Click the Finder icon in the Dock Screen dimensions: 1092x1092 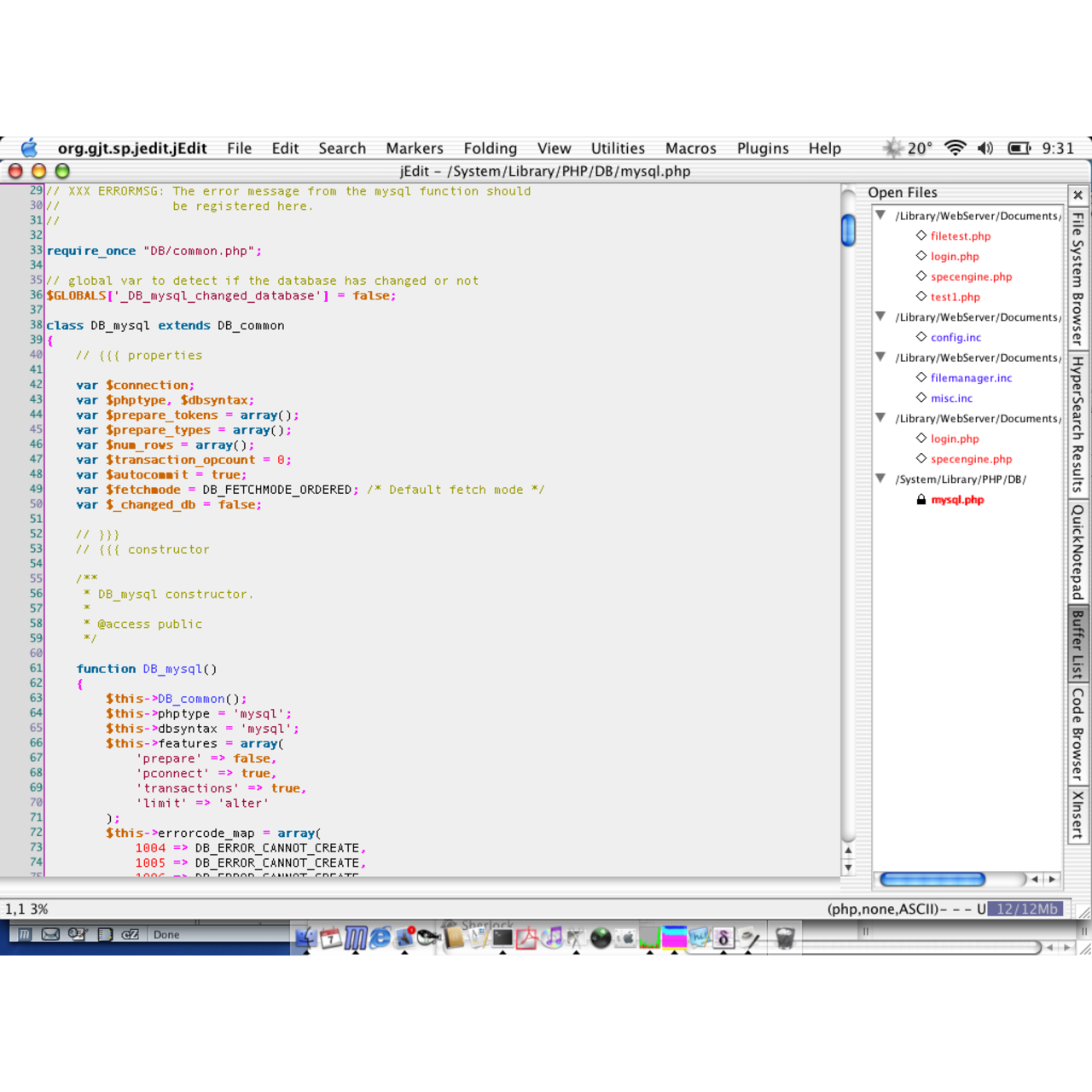[305, 938]
